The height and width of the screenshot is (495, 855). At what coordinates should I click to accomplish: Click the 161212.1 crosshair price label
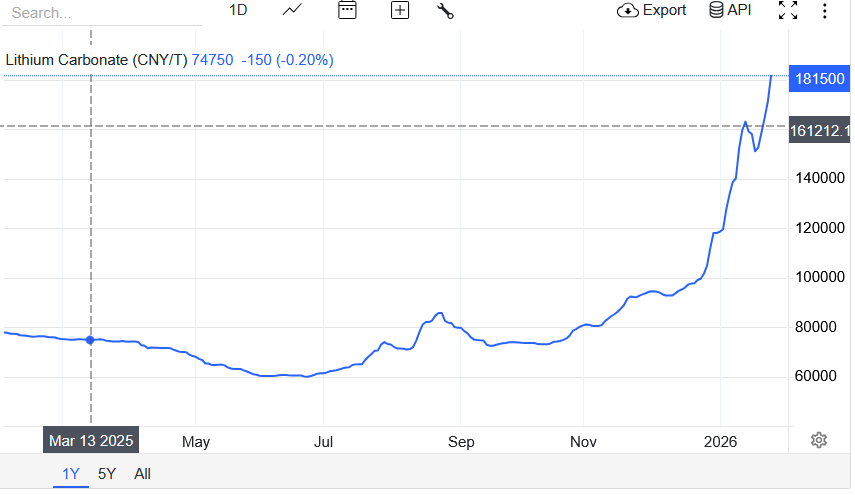820,130
